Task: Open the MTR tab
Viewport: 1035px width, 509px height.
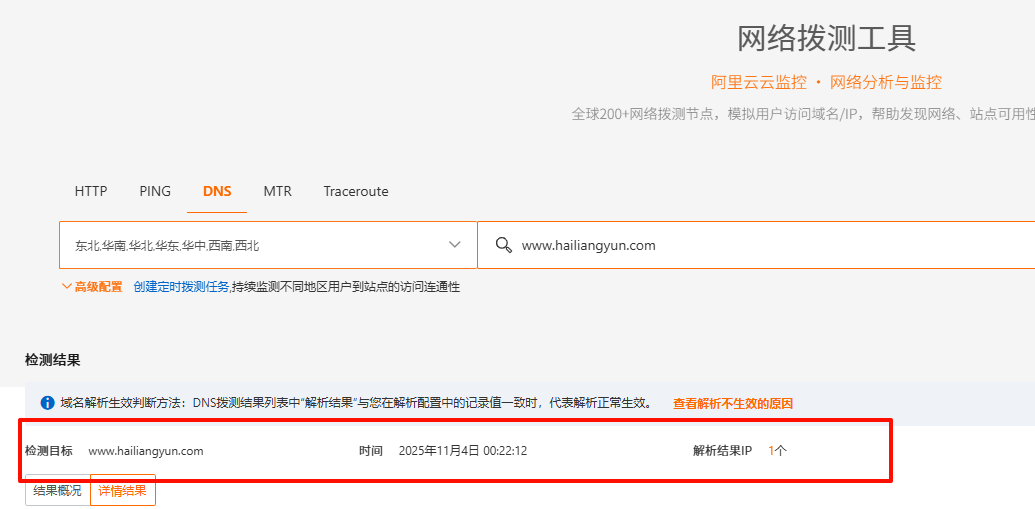Action: pyautogui.click(x=278, y=191)
